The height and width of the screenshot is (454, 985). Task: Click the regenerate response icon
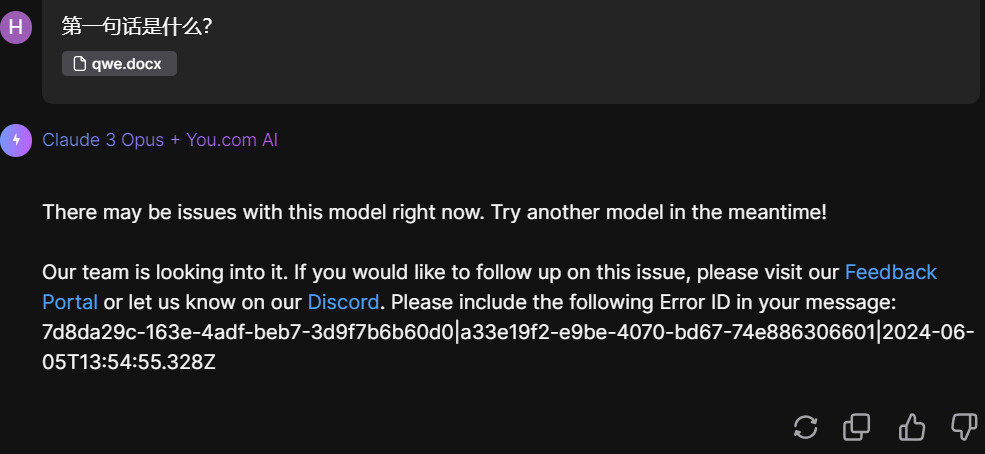(x=806, y=427)
